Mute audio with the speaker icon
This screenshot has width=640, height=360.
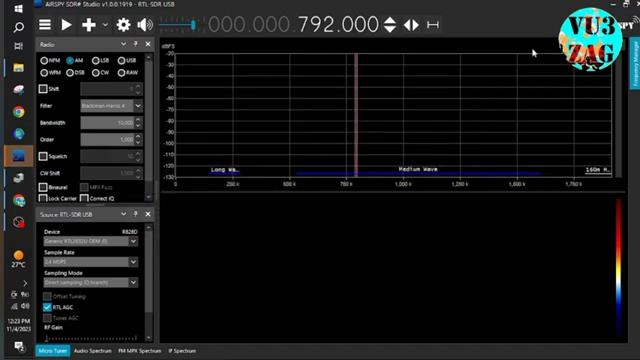[x=145, y=25]
